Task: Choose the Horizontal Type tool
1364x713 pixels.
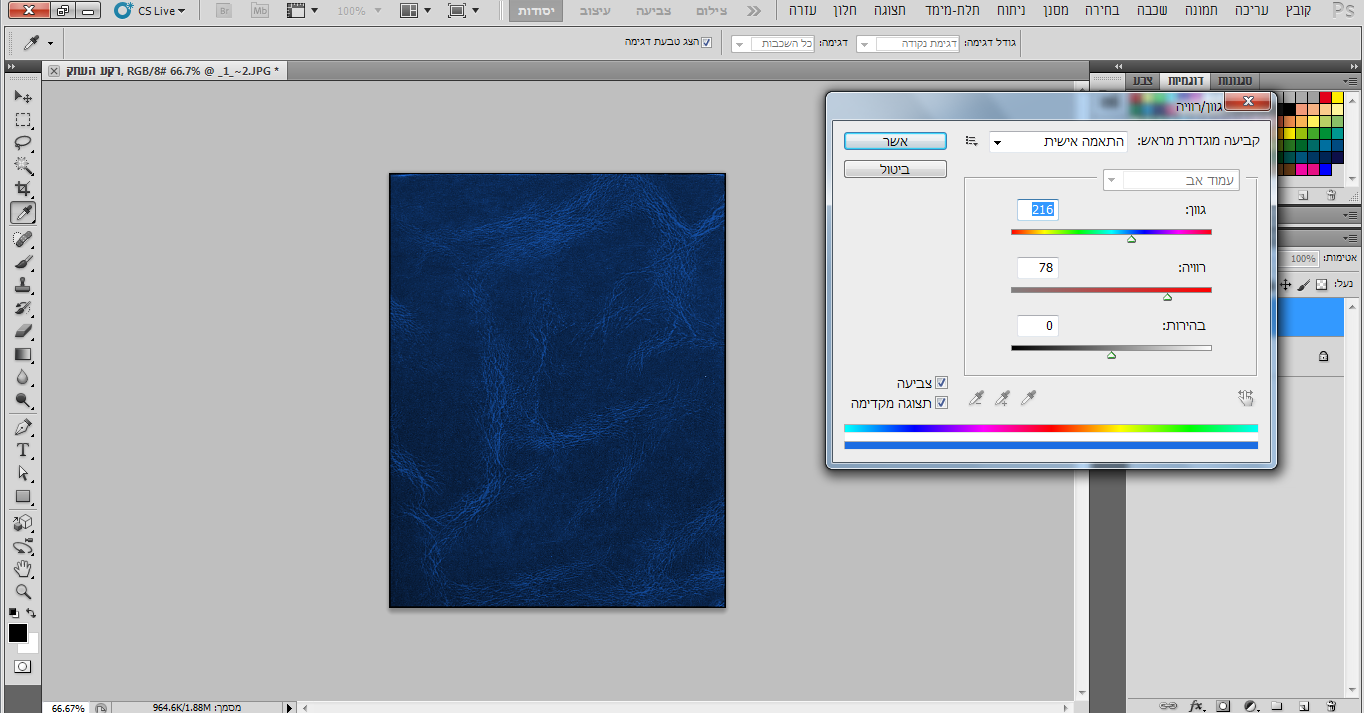Action: click(x=23, y=450)
